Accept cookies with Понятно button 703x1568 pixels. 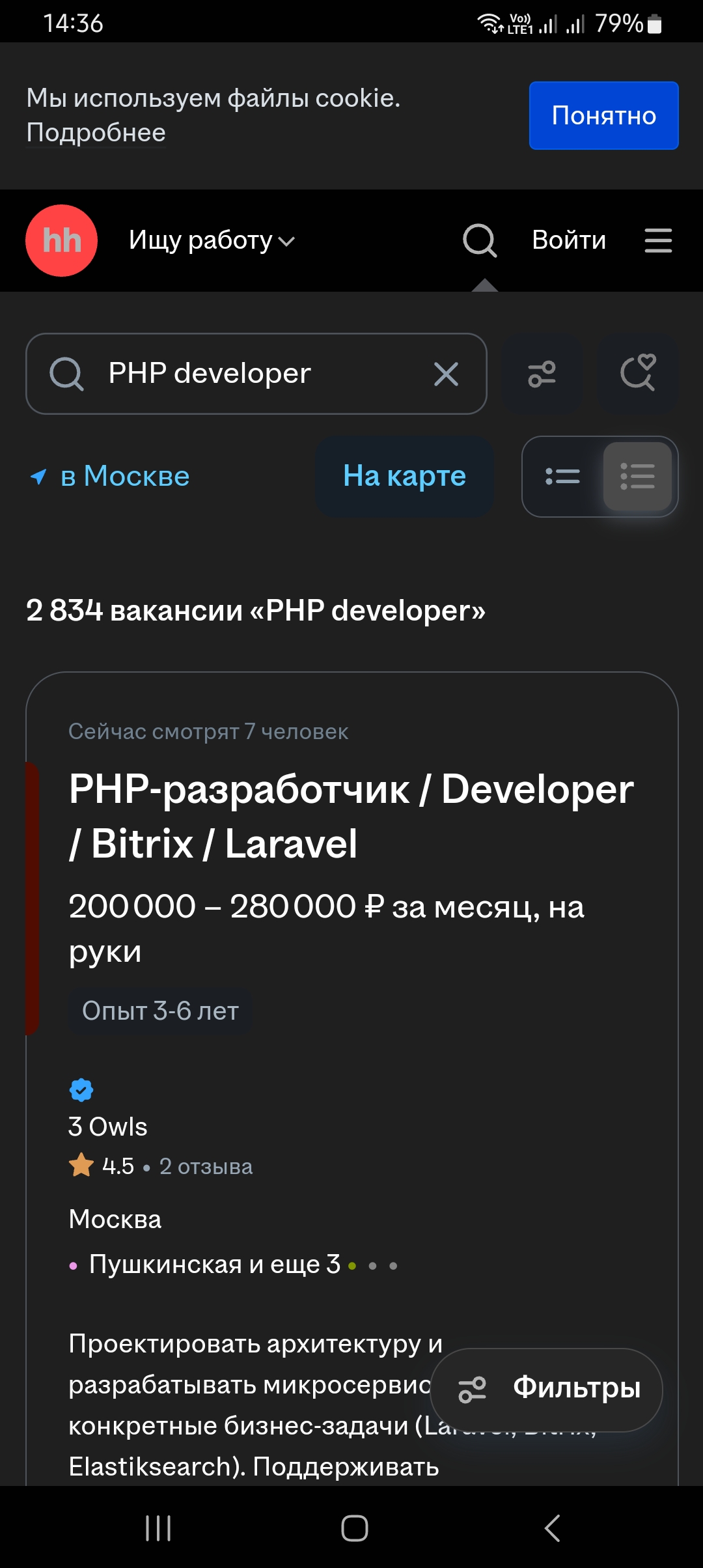coord(603,115)
